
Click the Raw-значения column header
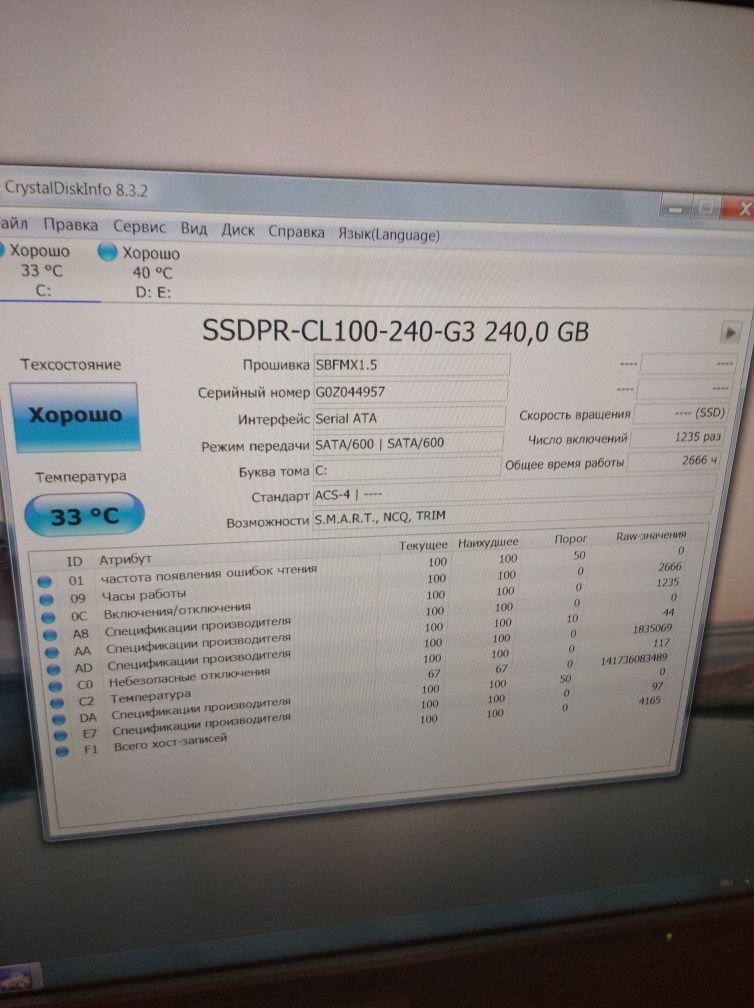click(651, 535)
